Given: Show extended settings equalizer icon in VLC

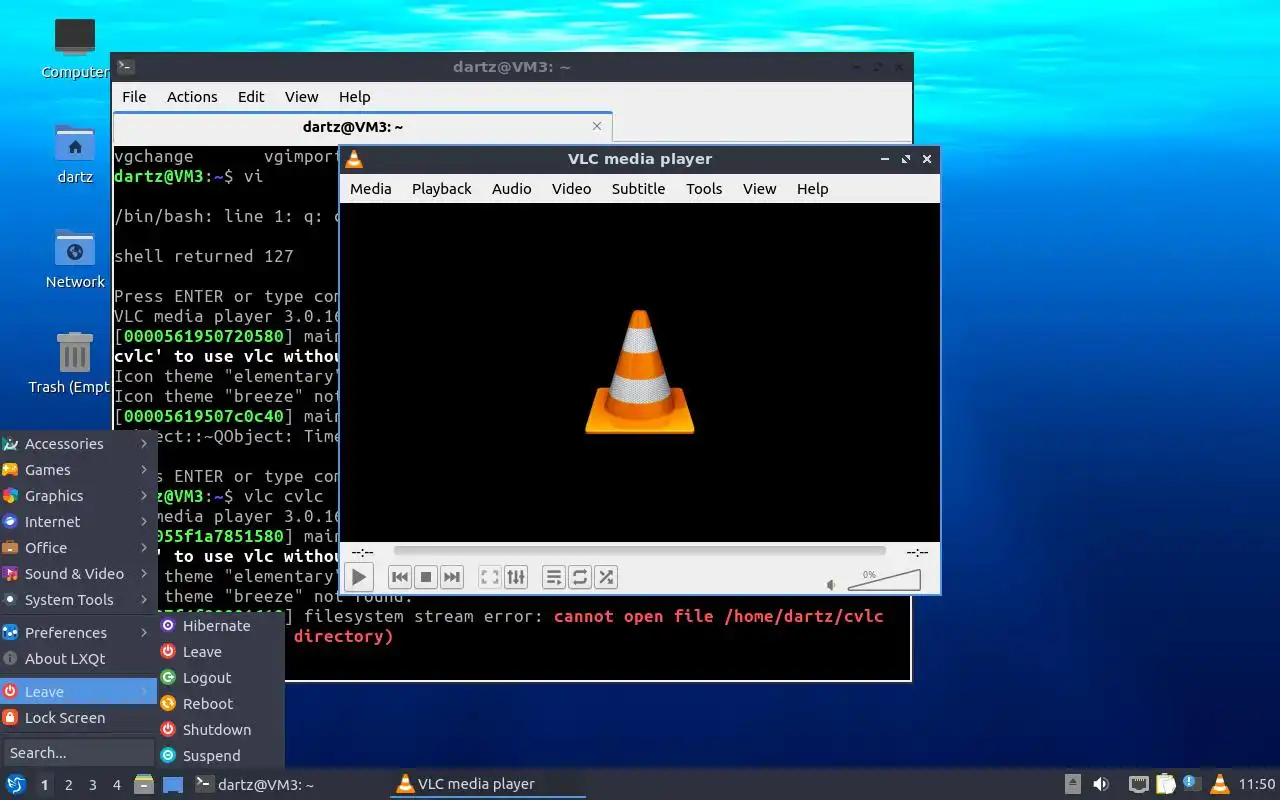Looking at the screenshot, I should point(515,577).
